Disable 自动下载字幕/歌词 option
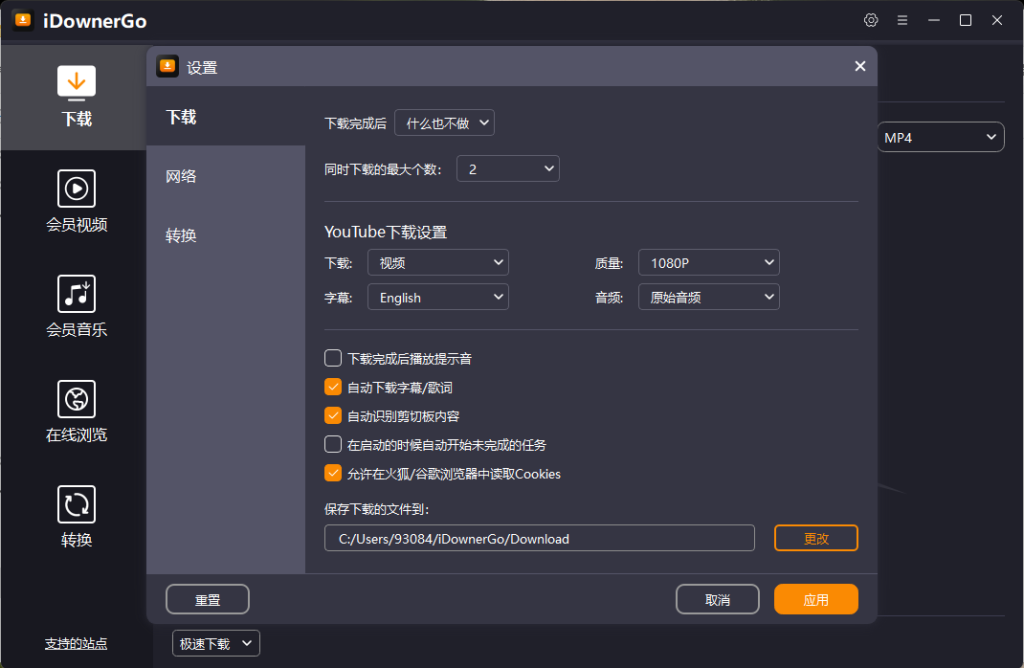The height and width of the screenshot is (668, 1024). coord(332,386)
